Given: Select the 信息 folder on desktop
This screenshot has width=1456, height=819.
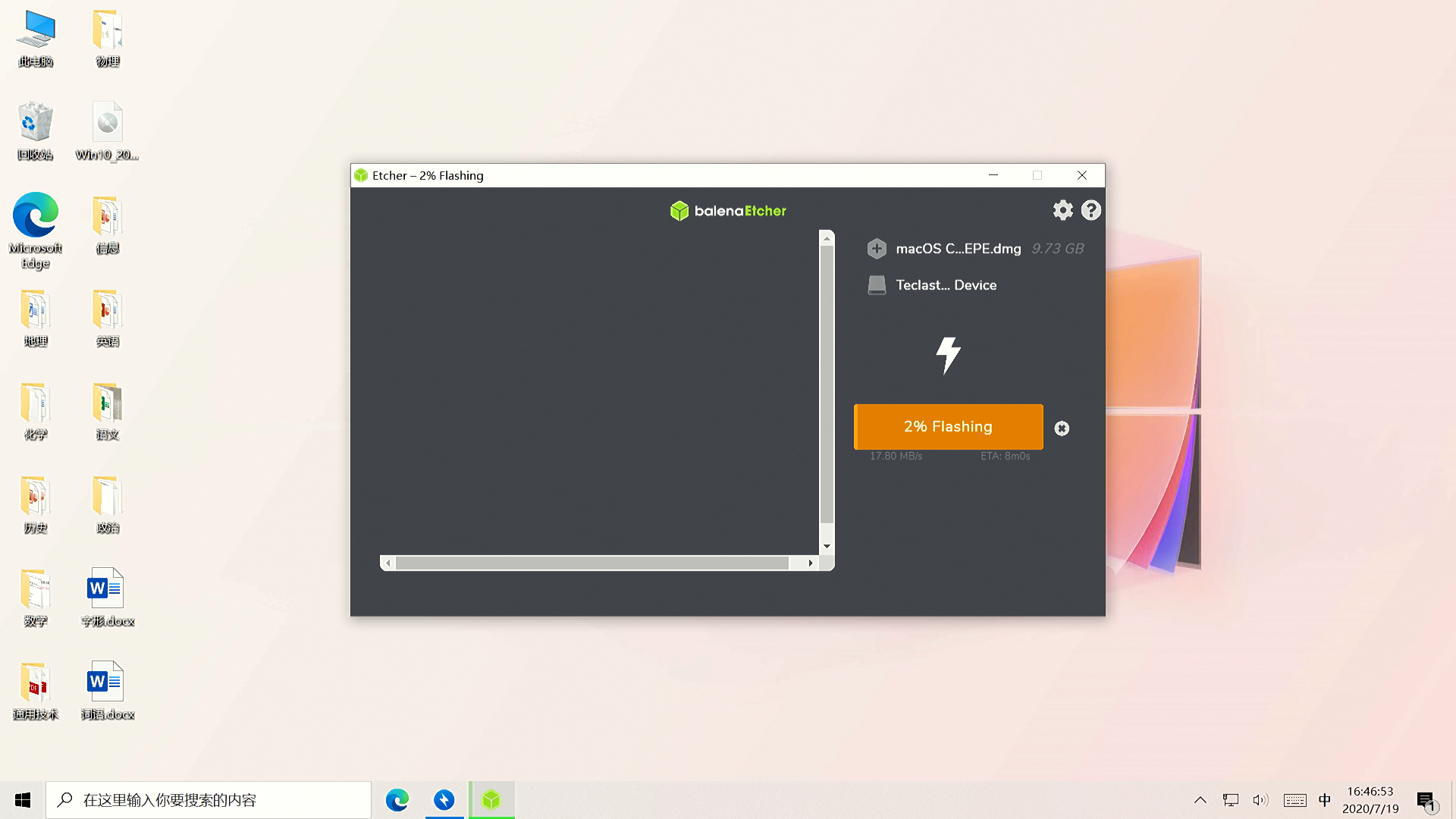Looking at the screenshot, I should (108, 225).
